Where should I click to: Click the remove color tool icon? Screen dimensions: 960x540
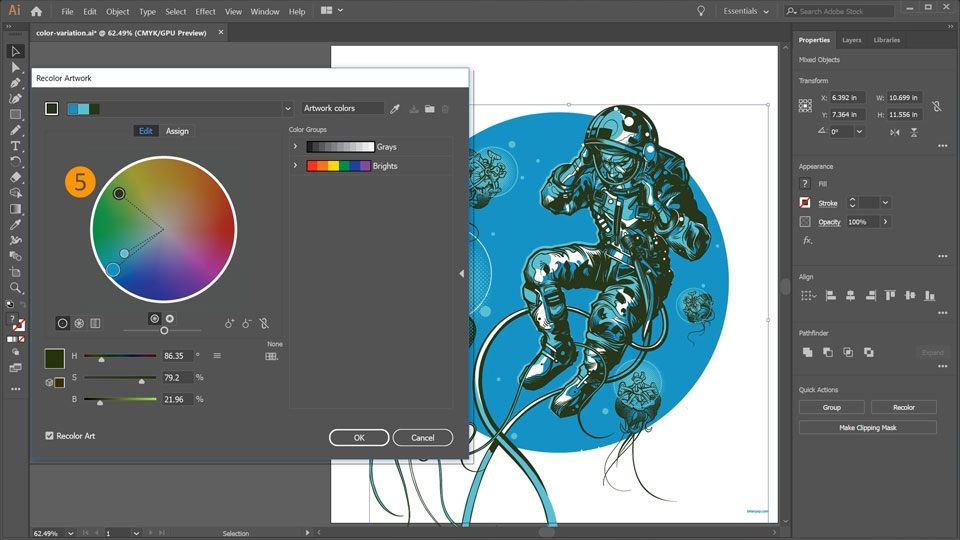246,323
